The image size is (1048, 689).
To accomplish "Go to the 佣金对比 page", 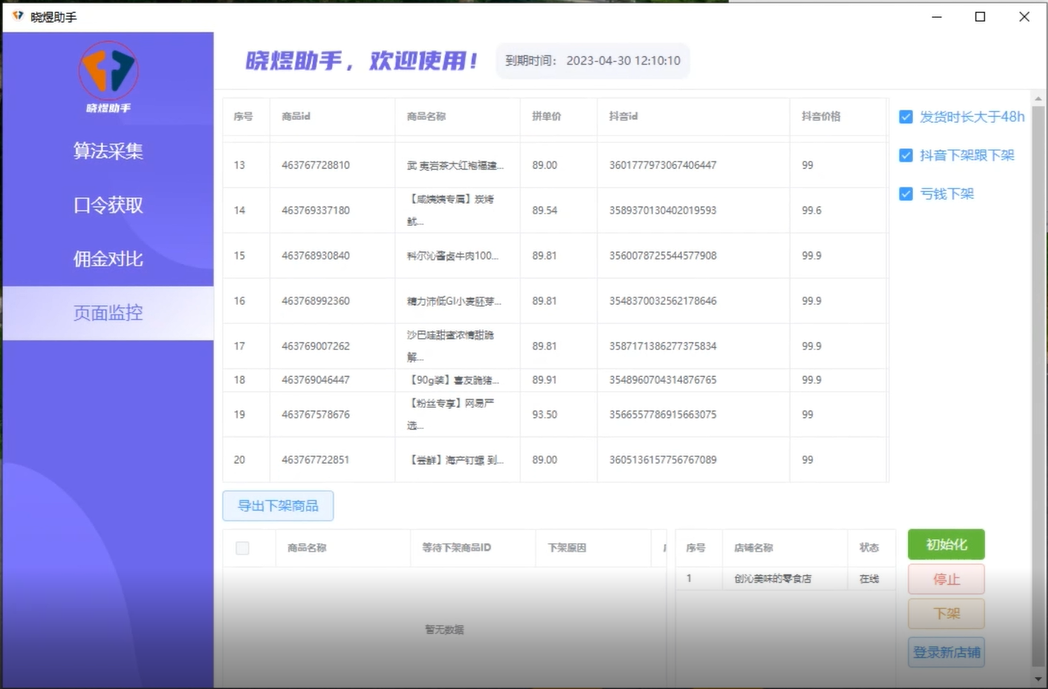I will [108, 259].
